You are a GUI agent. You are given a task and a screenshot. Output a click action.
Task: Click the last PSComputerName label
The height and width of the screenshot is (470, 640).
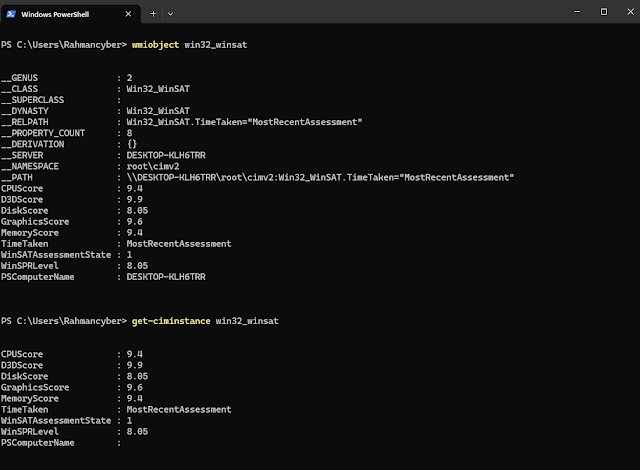(x=38, y=443)
